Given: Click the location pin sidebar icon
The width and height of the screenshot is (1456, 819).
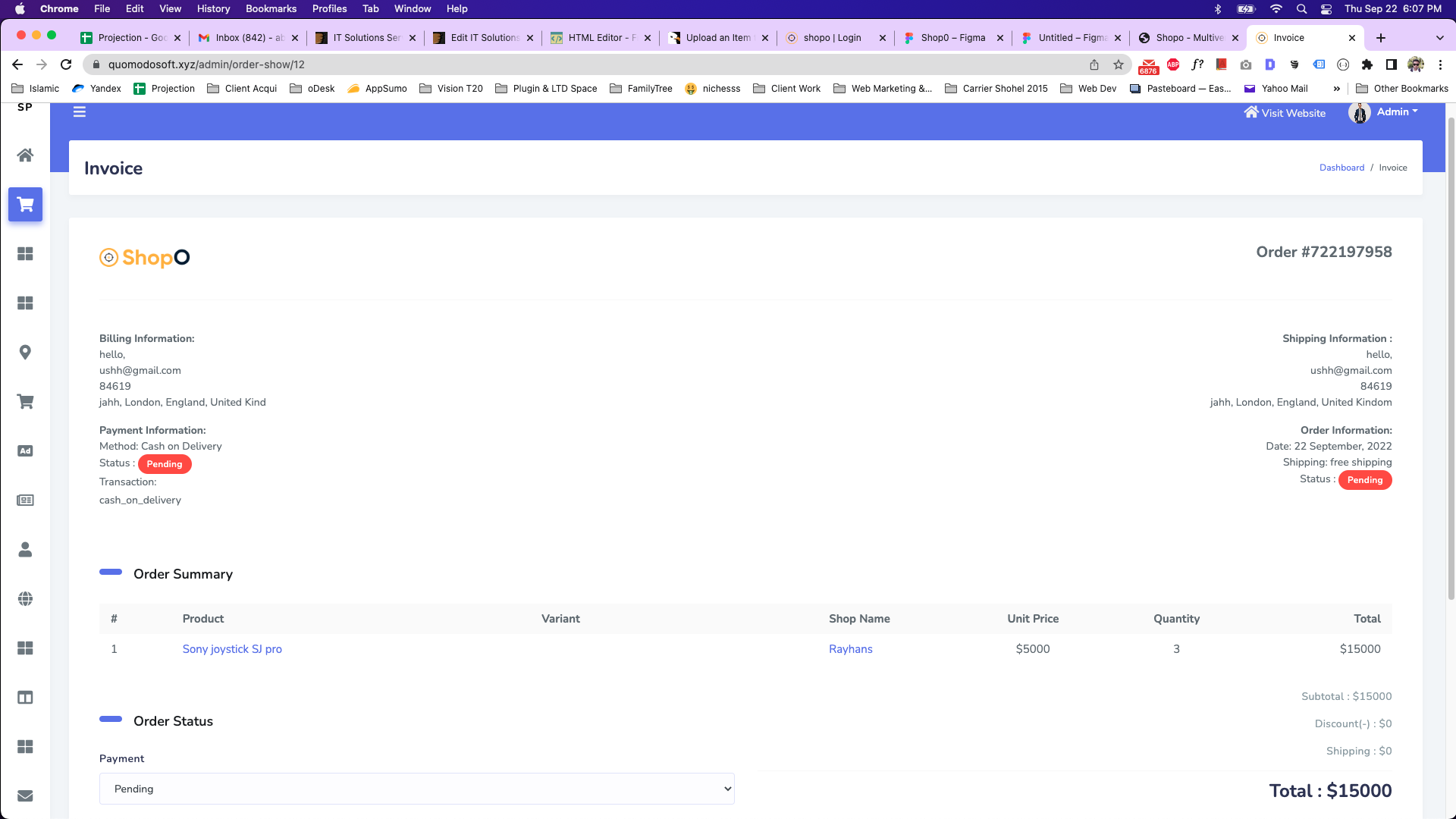Looking at the screenshot, I should coord(25,353).
